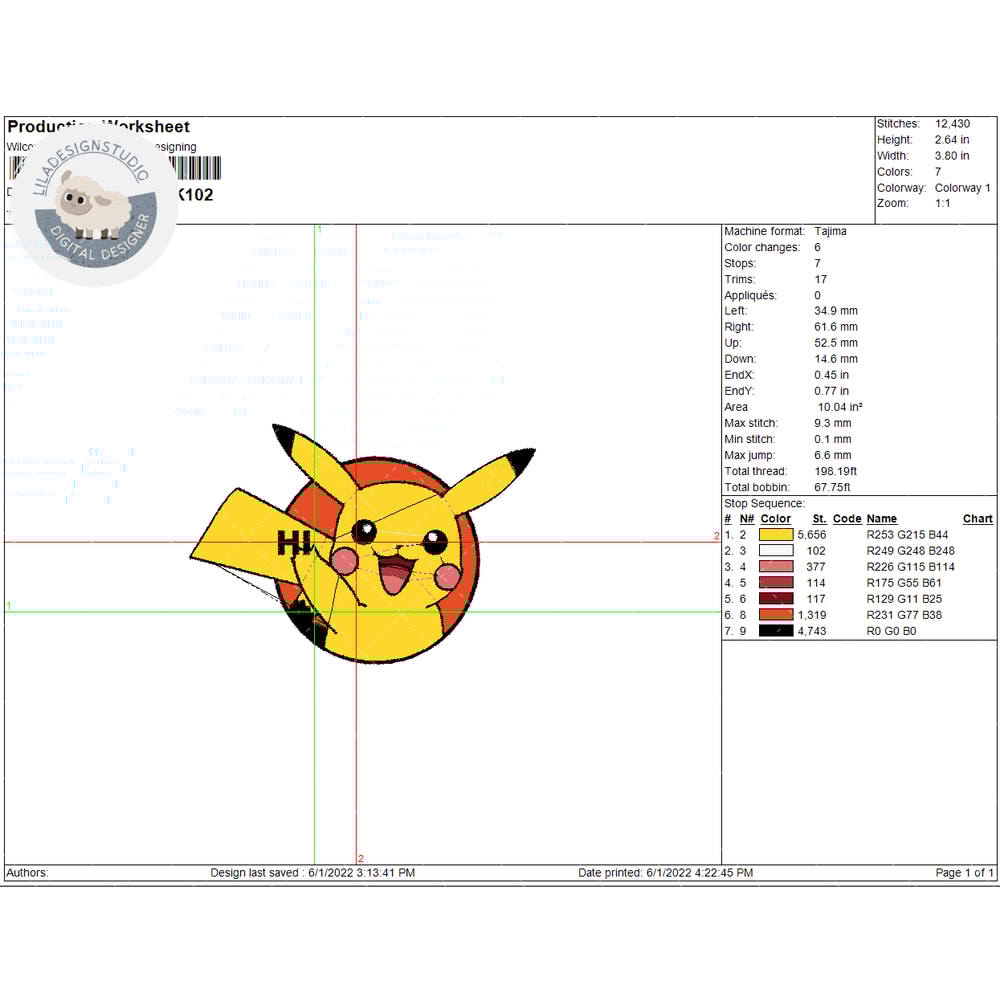This screenshot has width=1000, height=1000.
Task: Click the brownish-red R175 G55 B61 swatch
Action: pyautogui.click(x=776, y=583)
